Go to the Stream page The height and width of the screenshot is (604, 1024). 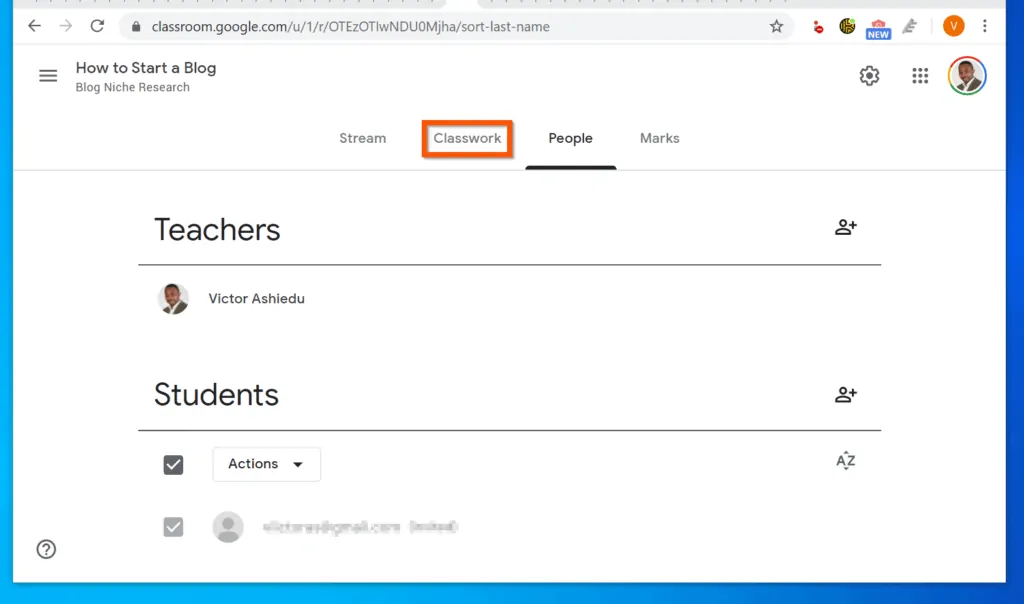pyautogui.click(x=362, y=138)
